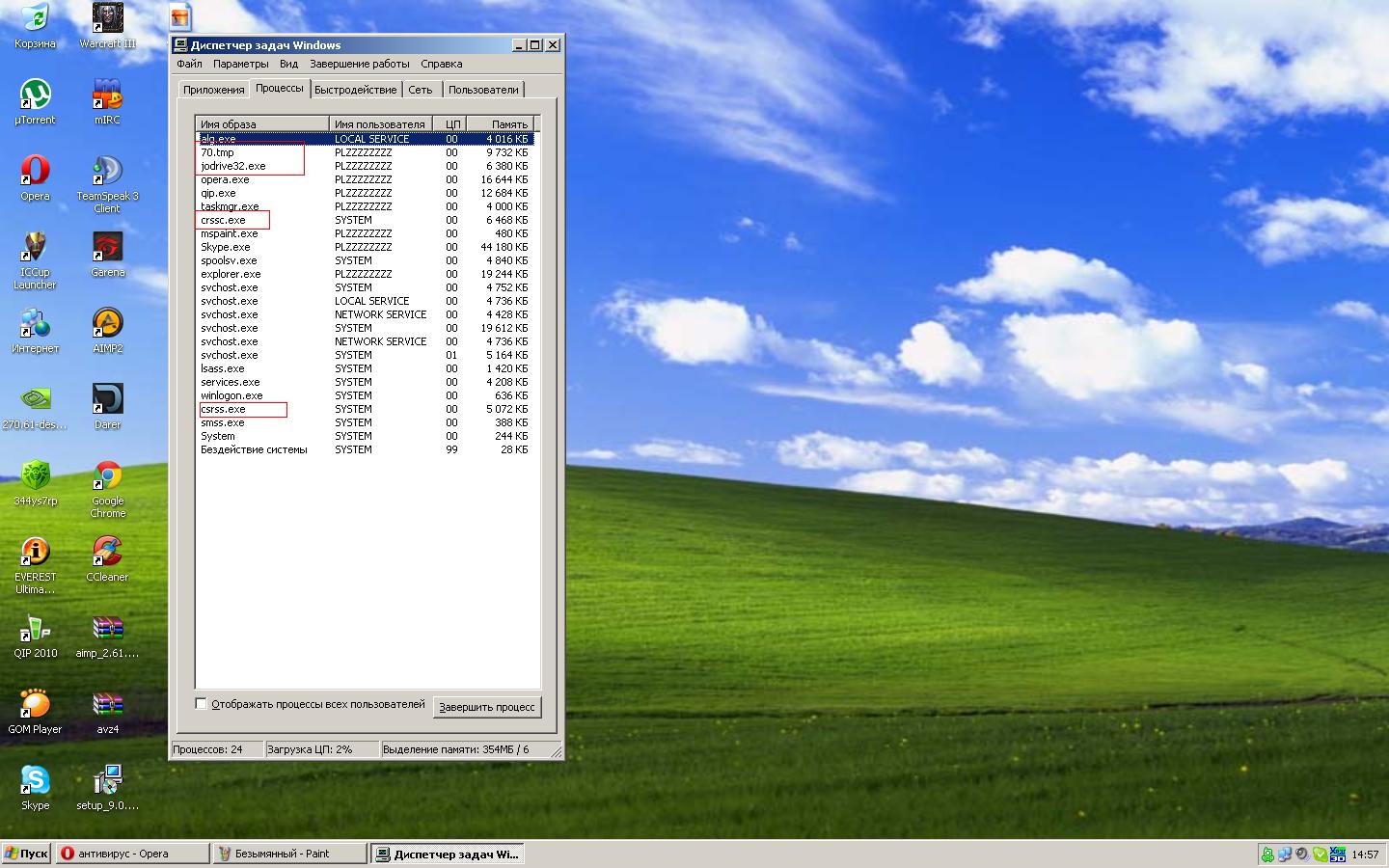Screen dimensions: 1389x868
Task: Select the crssc.exe process row
Action: pyautogui.click(x=223, y=220)
